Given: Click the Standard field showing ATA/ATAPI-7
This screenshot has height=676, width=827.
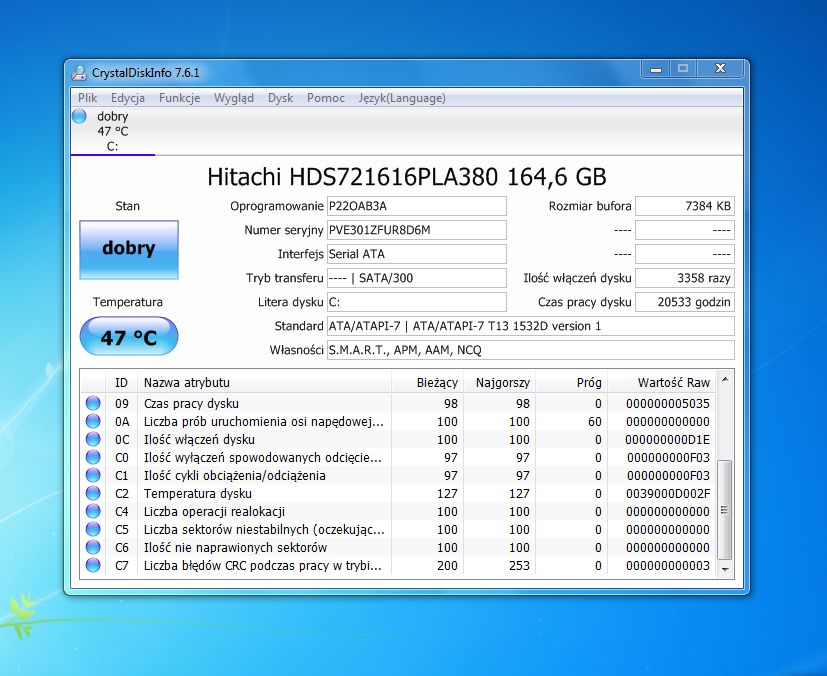Looking at the screenshot, I should point(531,326).
